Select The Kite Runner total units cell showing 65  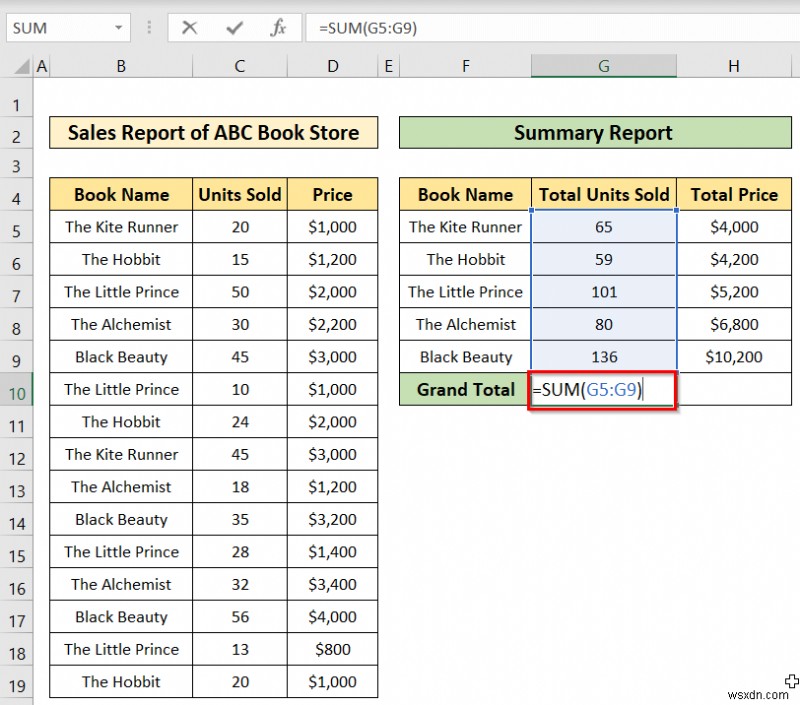[603, 227]
